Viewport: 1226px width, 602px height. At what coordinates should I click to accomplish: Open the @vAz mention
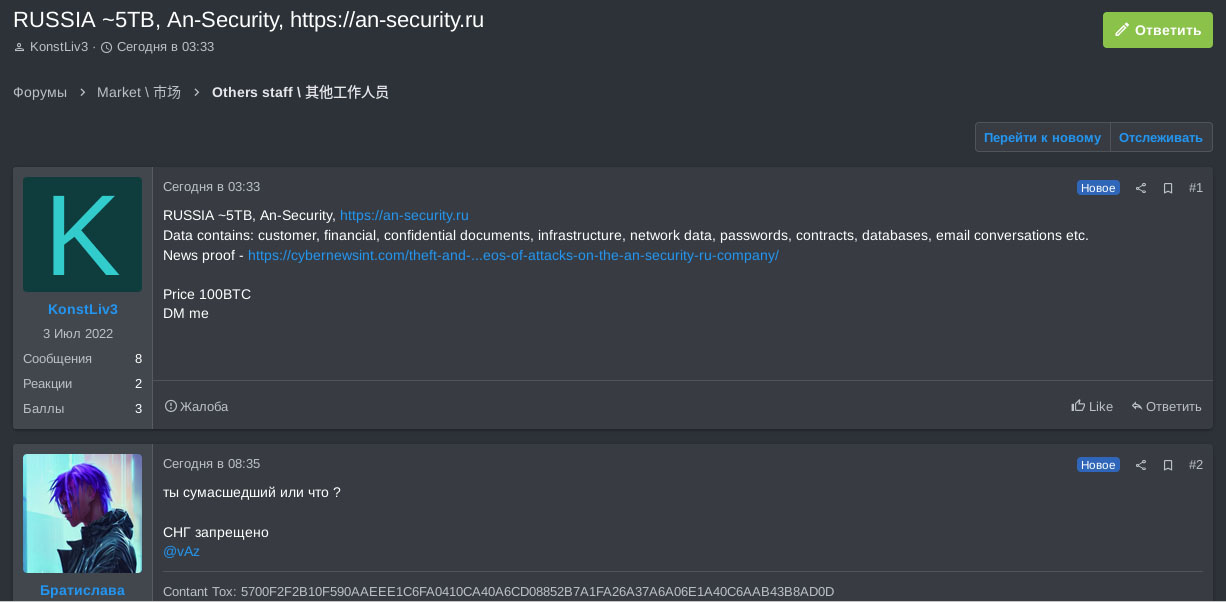[x=182, y=552]
